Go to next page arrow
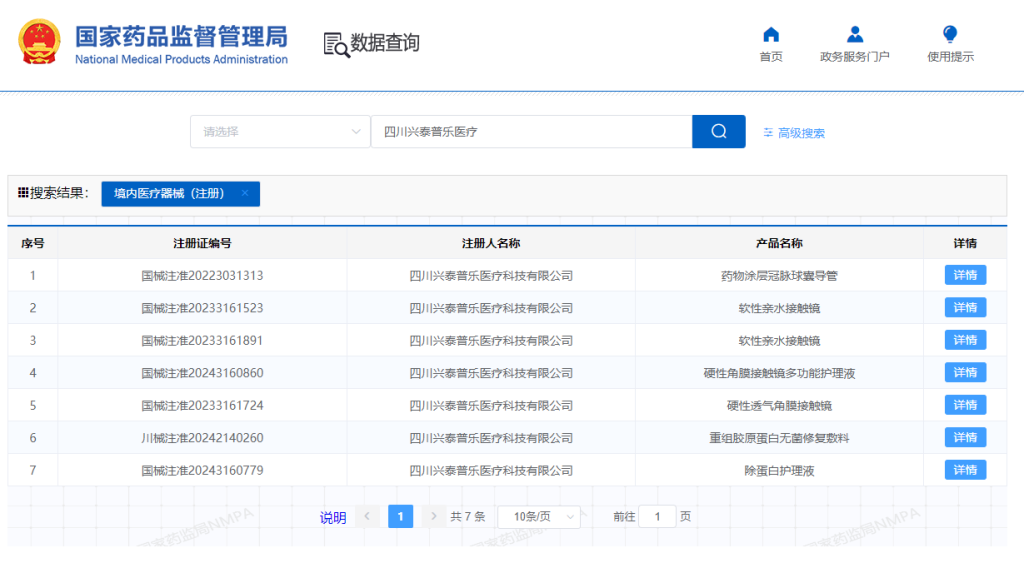 pyautogui.click(x=433, y=517)
